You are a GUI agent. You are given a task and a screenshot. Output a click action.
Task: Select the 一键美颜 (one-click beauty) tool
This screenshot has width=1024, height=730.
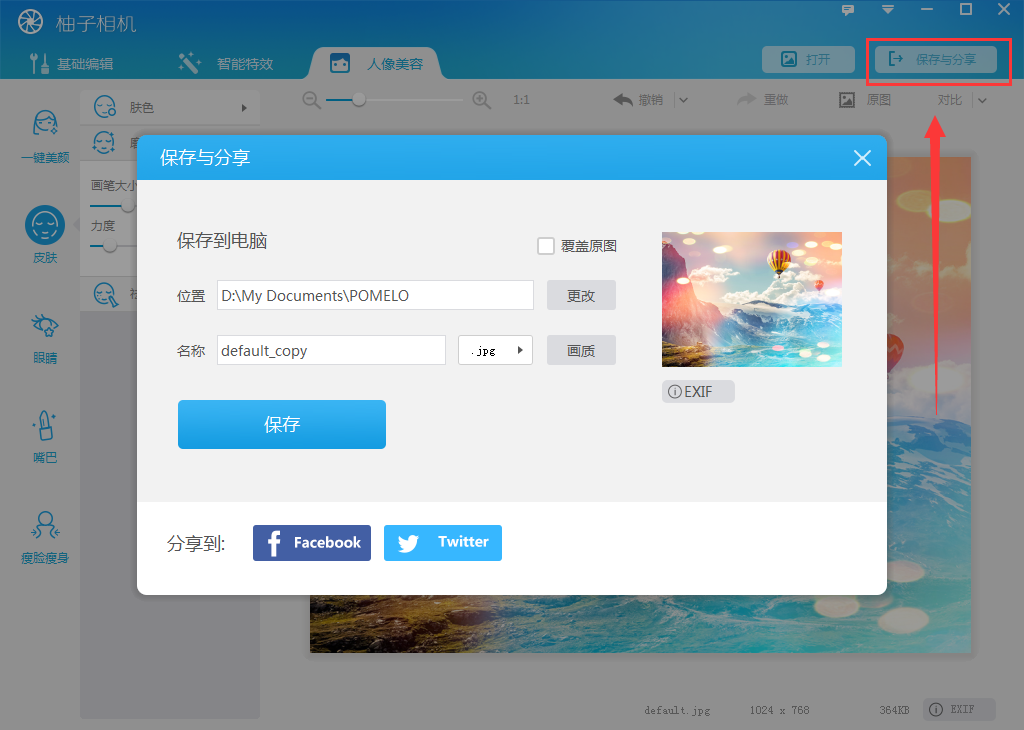43,133
